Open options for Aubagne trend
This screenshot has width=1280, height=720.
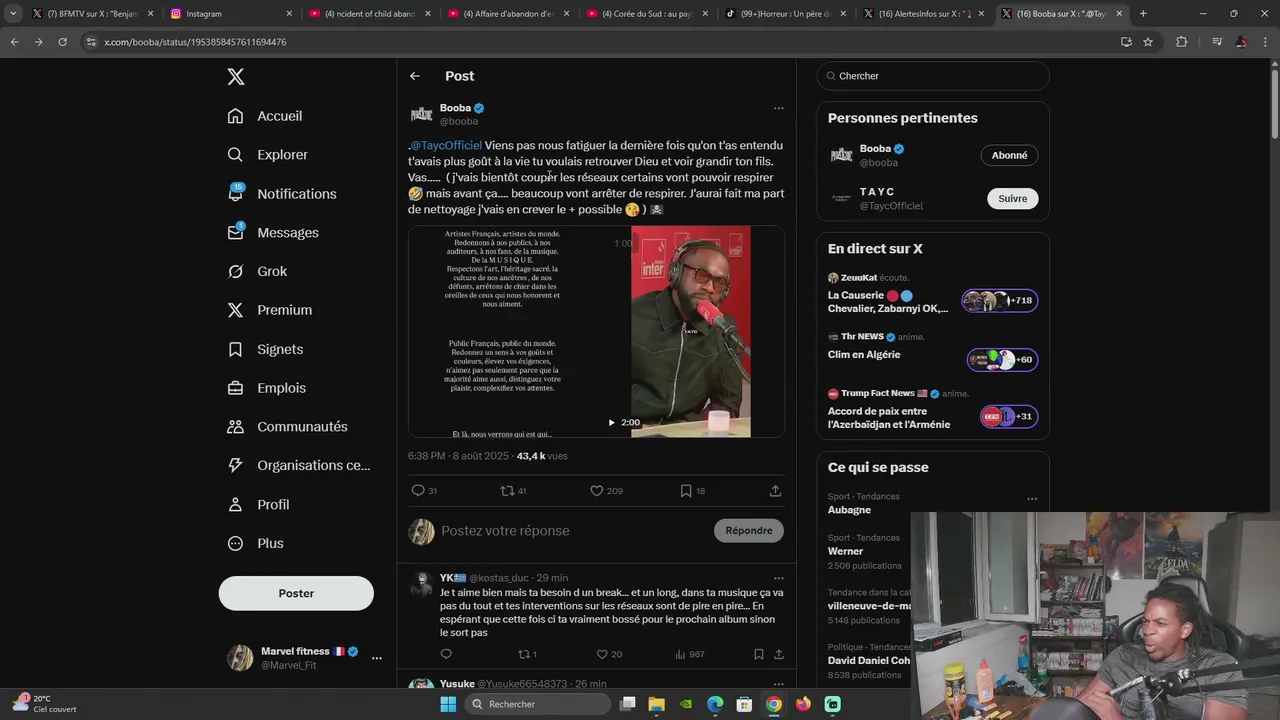coord(1032,499)
